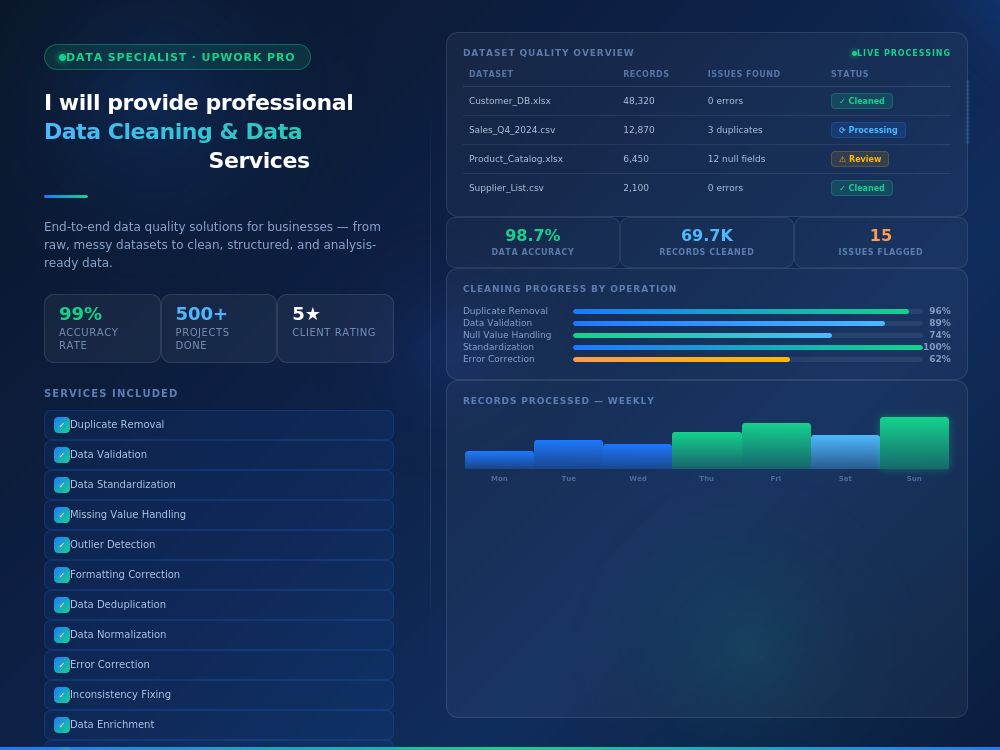1000x750 pixels.
Task: Click the Null Value Handling 74% progress bar
Action: click(747, 335)
